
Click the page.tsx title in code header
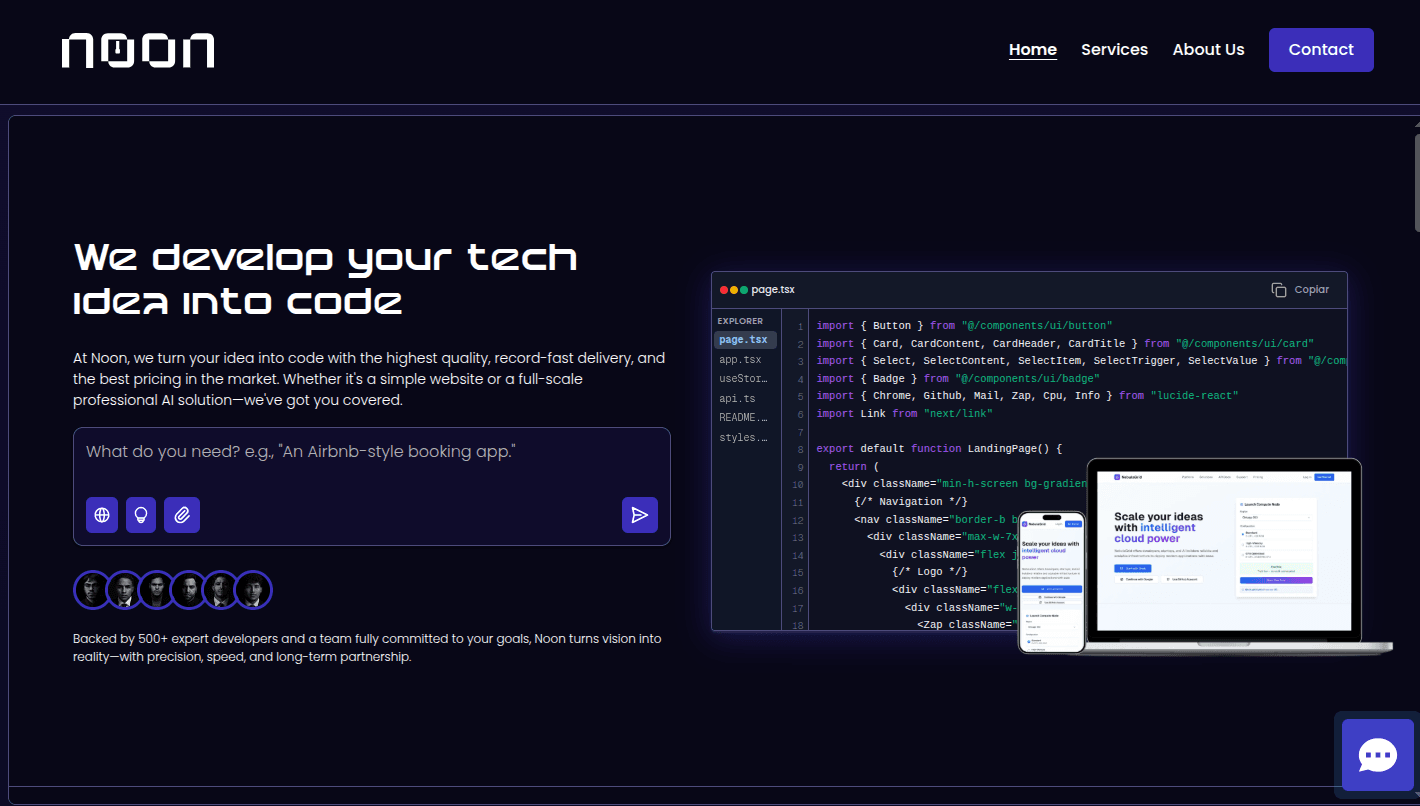tap(773, 289)
